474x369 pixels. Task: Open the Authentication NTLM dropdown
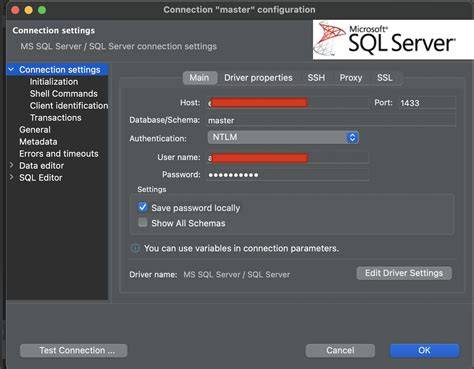click(x=283, y=137)
